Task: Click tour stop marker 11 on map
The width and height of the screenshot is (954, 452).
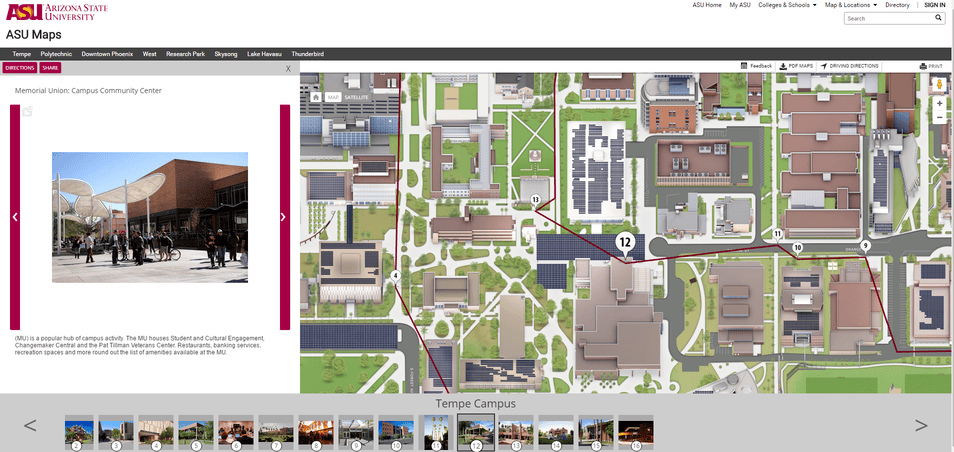Action: [778, 234]
